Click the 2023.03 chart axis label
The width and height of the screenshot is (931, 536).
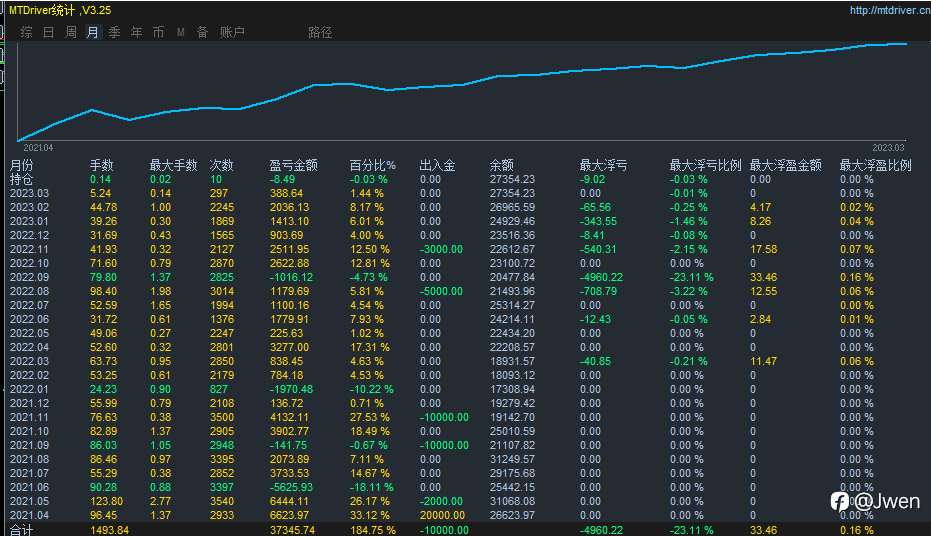coord(888,148)
